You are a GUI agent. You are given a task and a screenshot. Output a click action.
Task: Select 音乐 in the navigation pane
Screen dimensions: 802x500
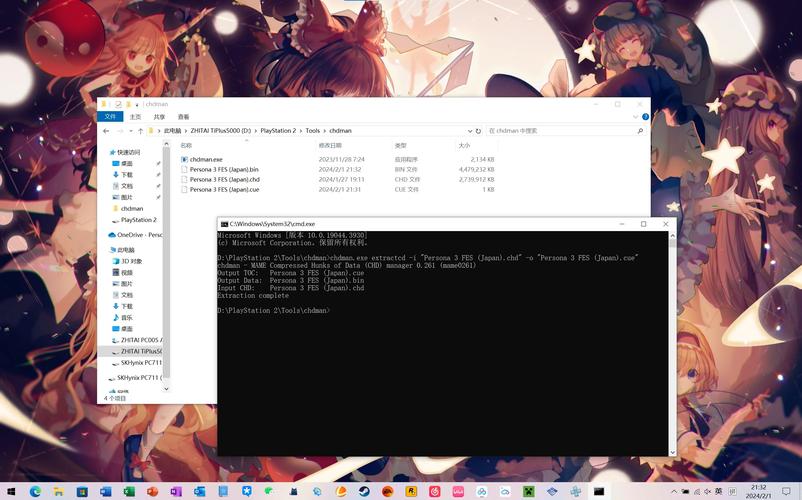127,317
